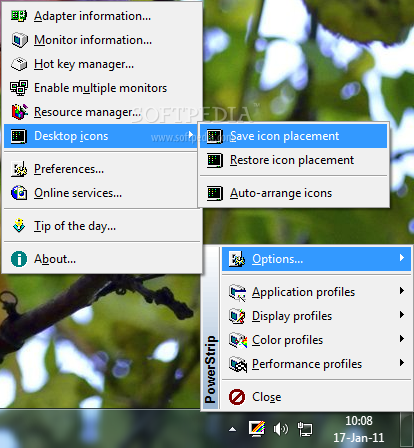This screenshot has height=448, width=414.
Task: Choose Enable multiple monitors
Action: click(102, 88)
